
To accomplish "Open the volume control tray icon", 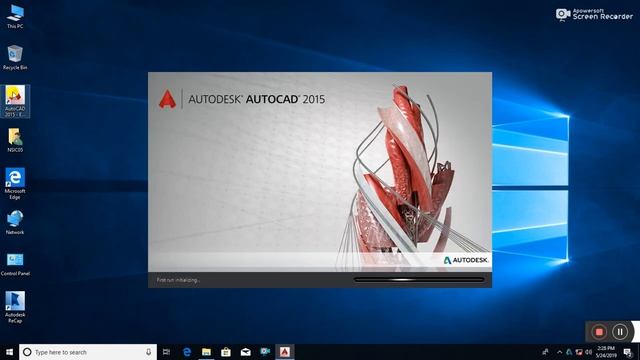I will [x=588, y=352].
